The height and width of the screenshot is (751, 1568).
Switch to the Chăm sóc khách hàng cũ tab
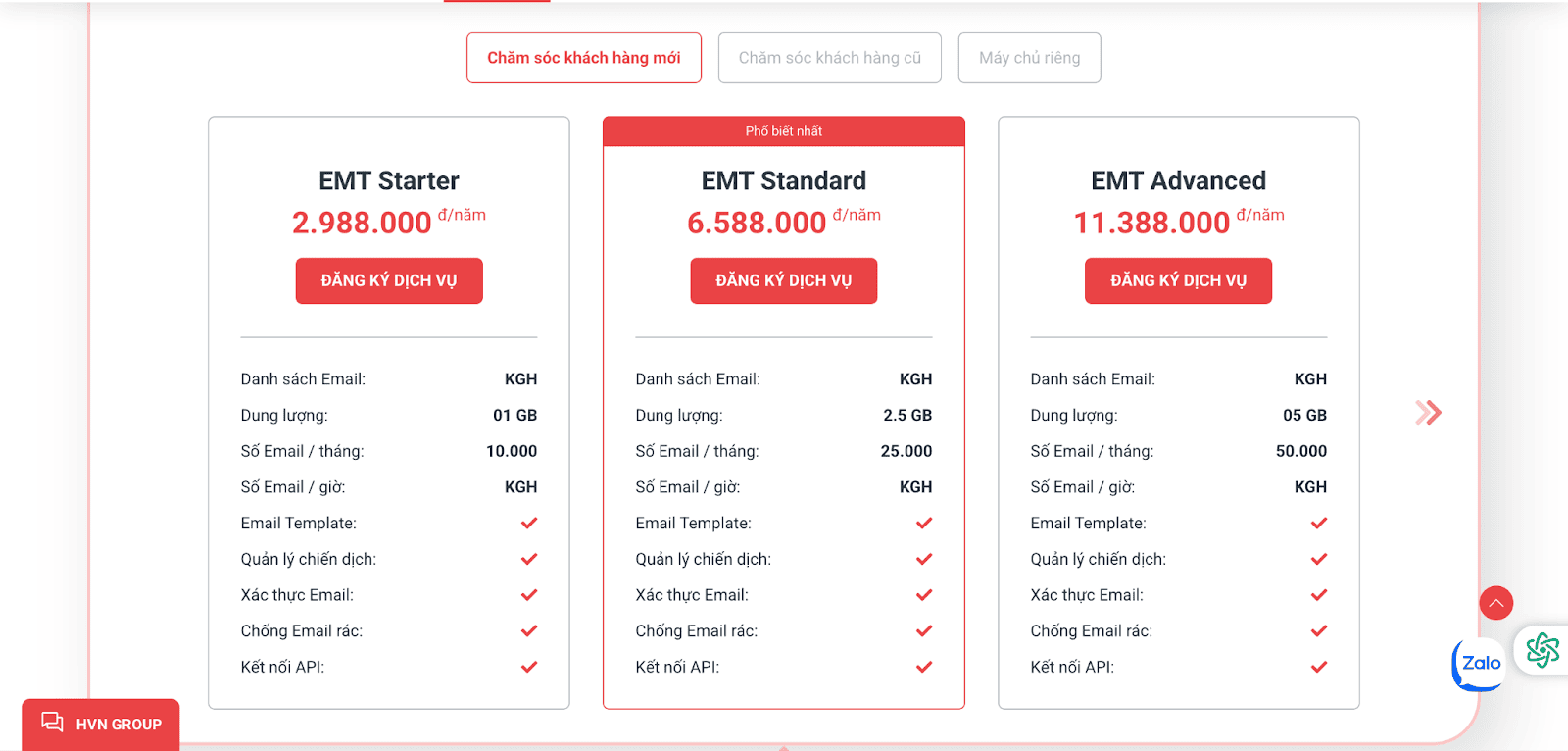[x=829, y=57]
